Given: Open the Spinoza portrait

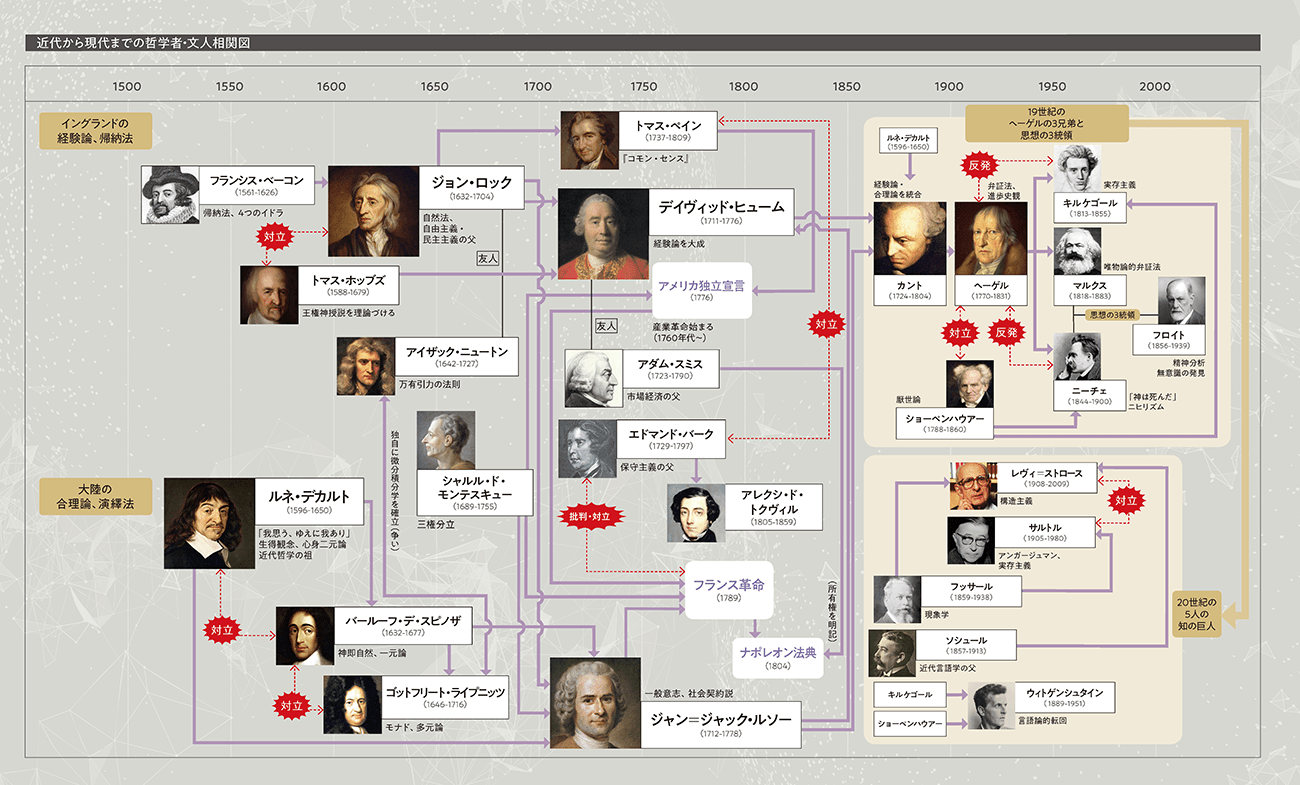Looking at the screenshot, I should click(305, 636).
